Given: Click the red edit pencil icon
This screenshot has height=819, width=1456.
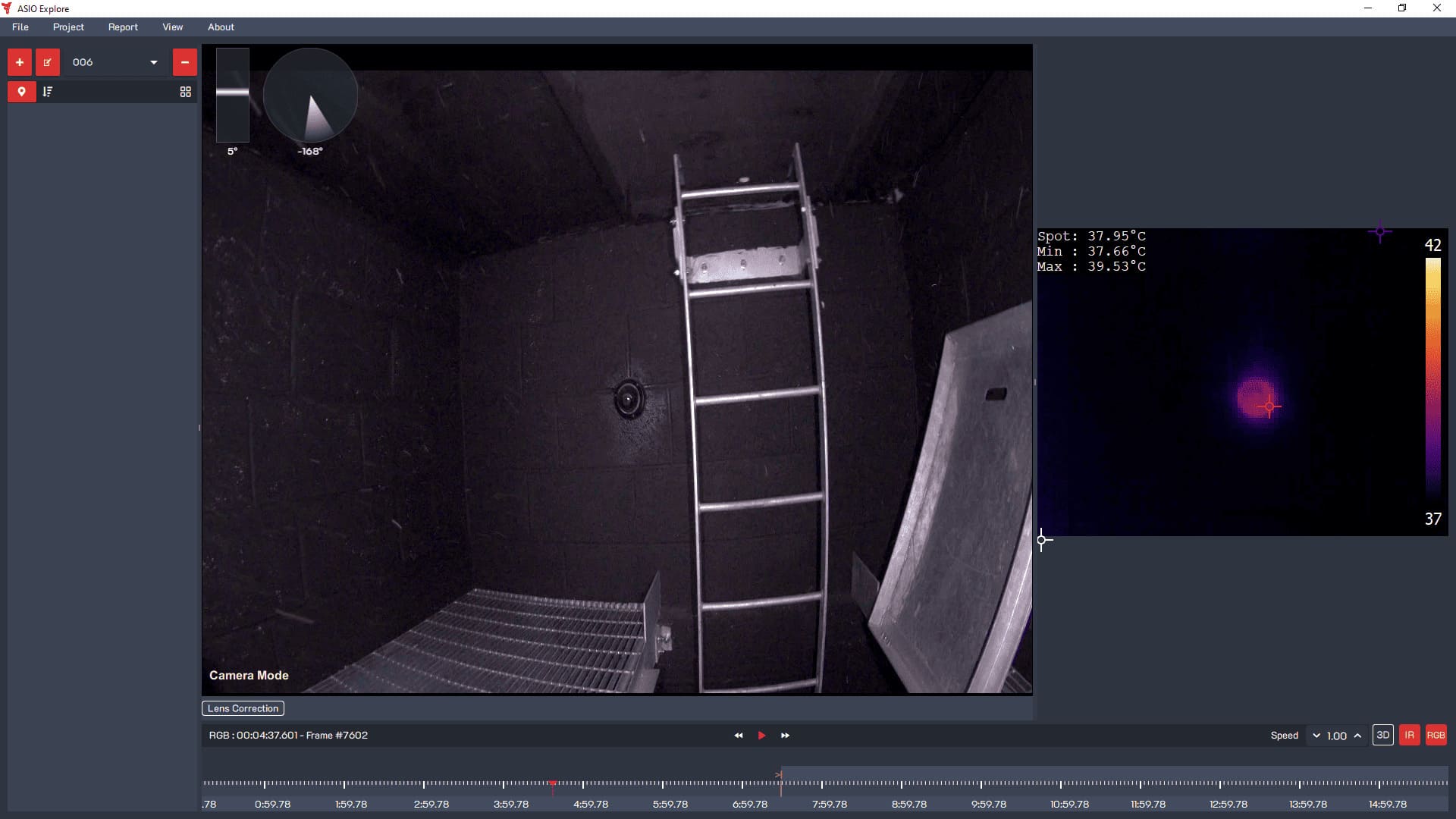Looking at the screenshot, I should pyautogui.click(x=47, y=62).
